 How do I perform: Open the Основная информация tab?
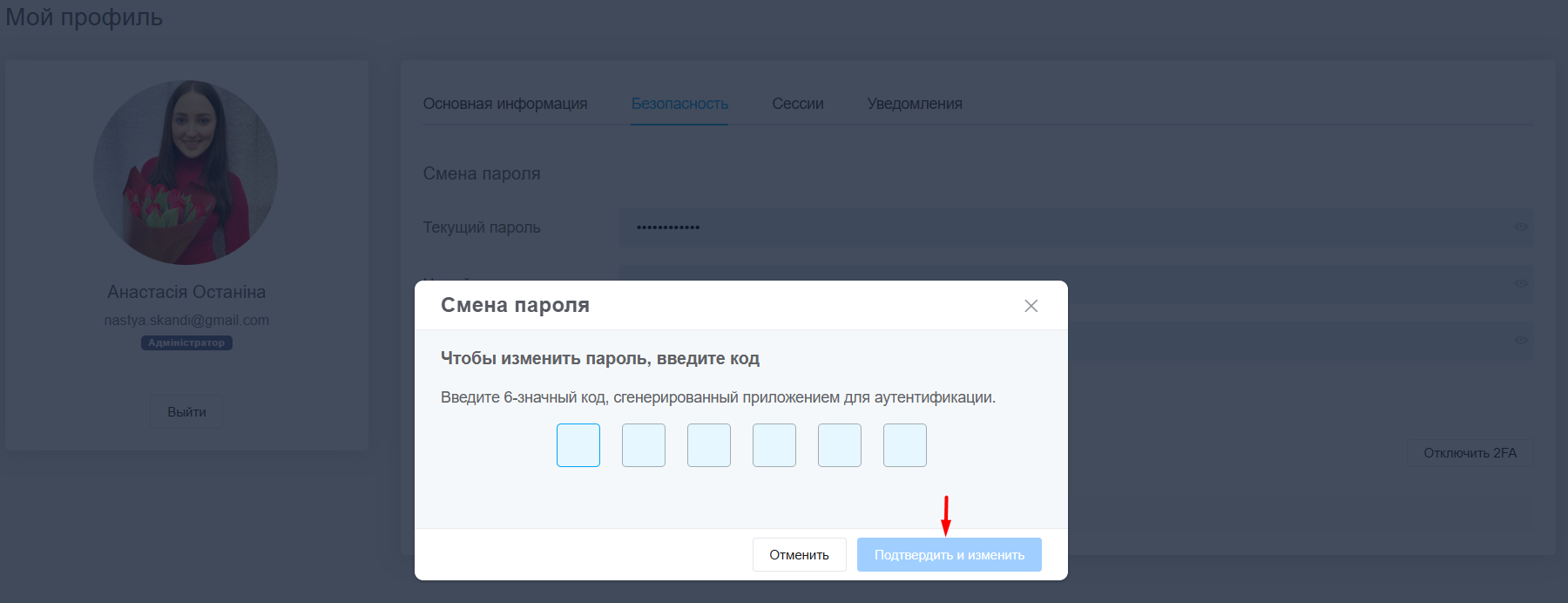pos(505,104)
